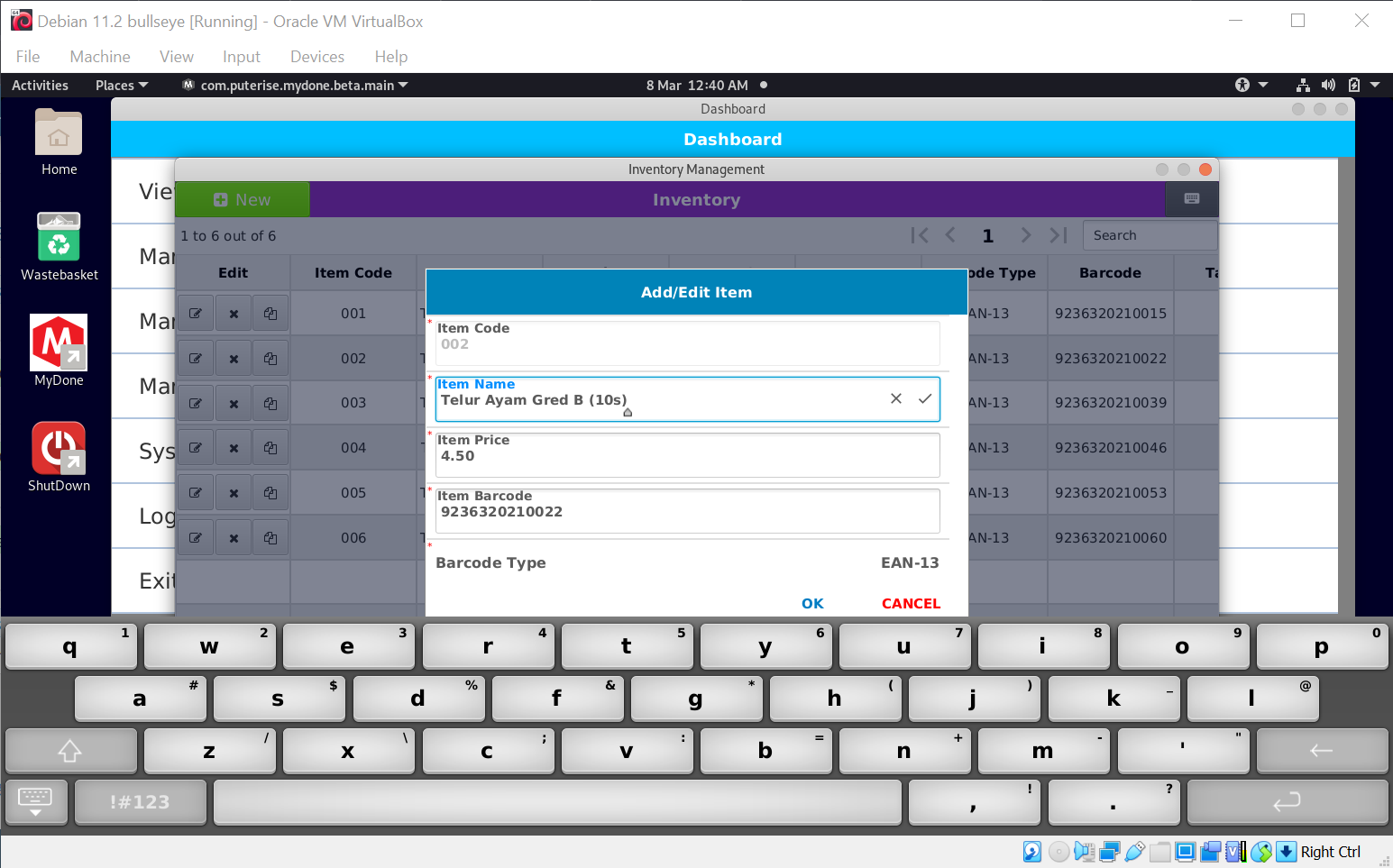
Task: Click VirtualBox hard disk activity icon
Action: [x=1032, y=852]
